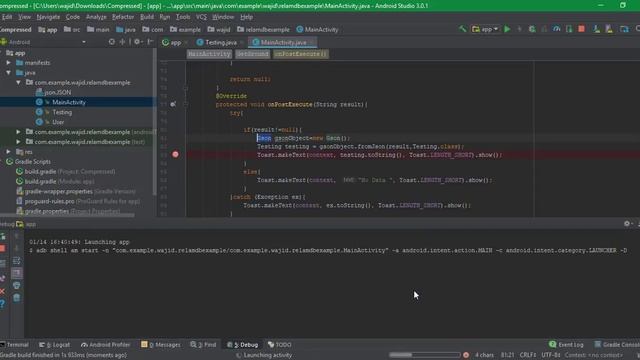The width and height of the screenshot is (640, 360).
Task: Hide the Project panel with the hide icon
Action: (x=150, y=42)
